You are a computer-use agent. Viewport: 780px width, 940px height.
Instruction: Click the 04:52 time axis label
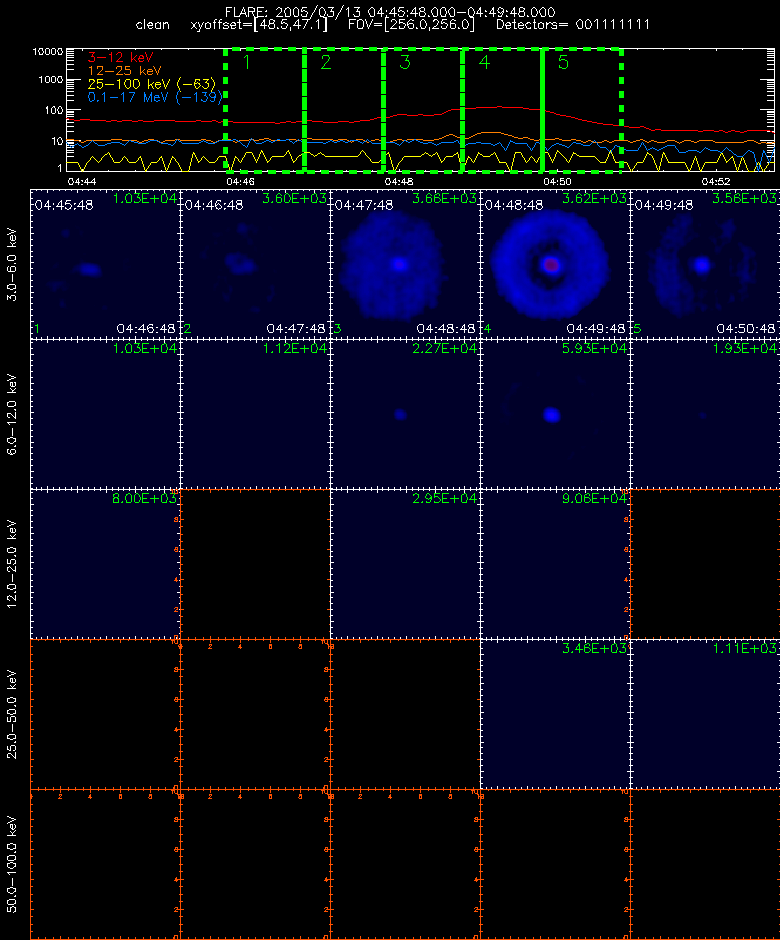pyautogui.click(x=716, y=181)
